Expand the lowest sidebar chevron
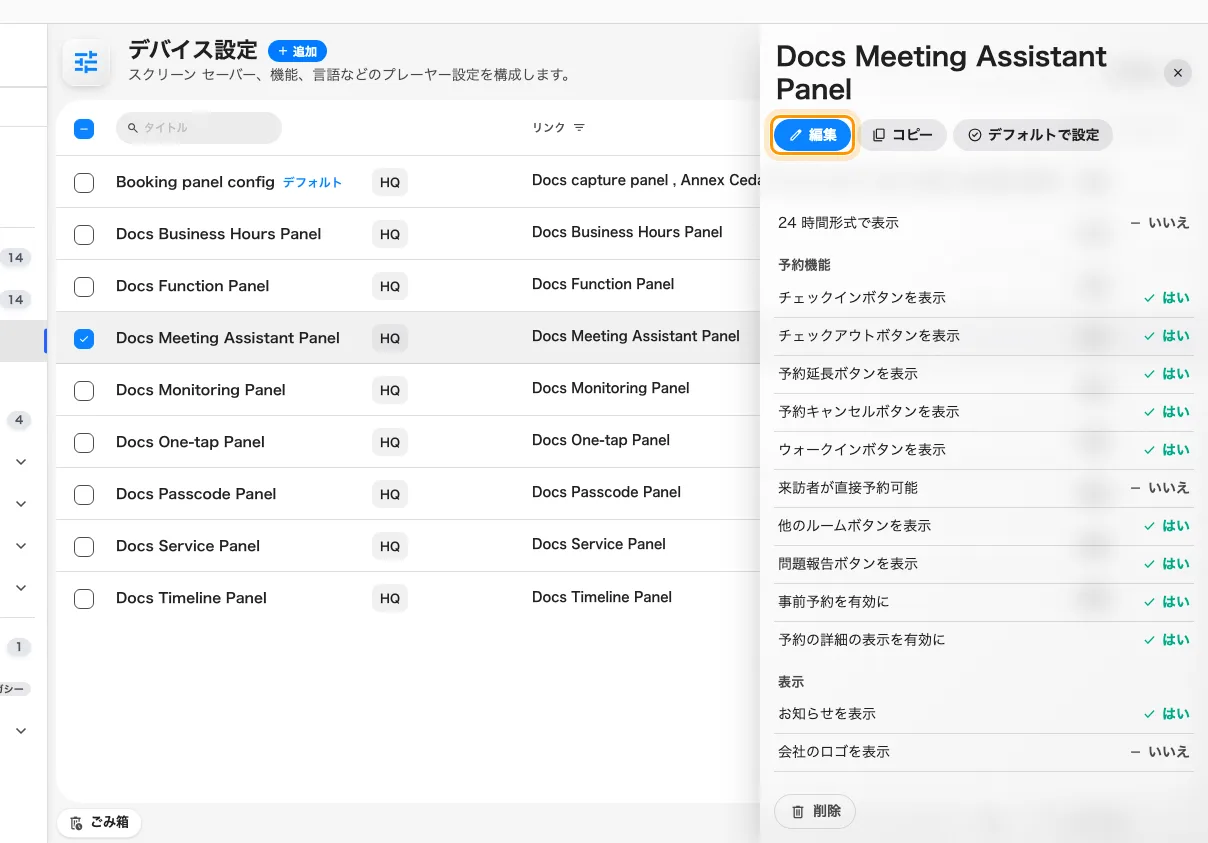1208x843 pixels. coord(21,731)
